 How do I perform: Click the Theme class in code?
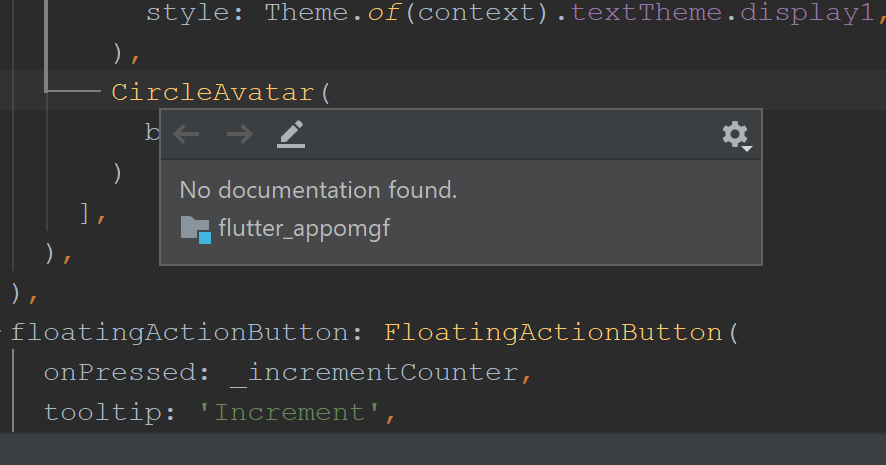tap(305, 14)
